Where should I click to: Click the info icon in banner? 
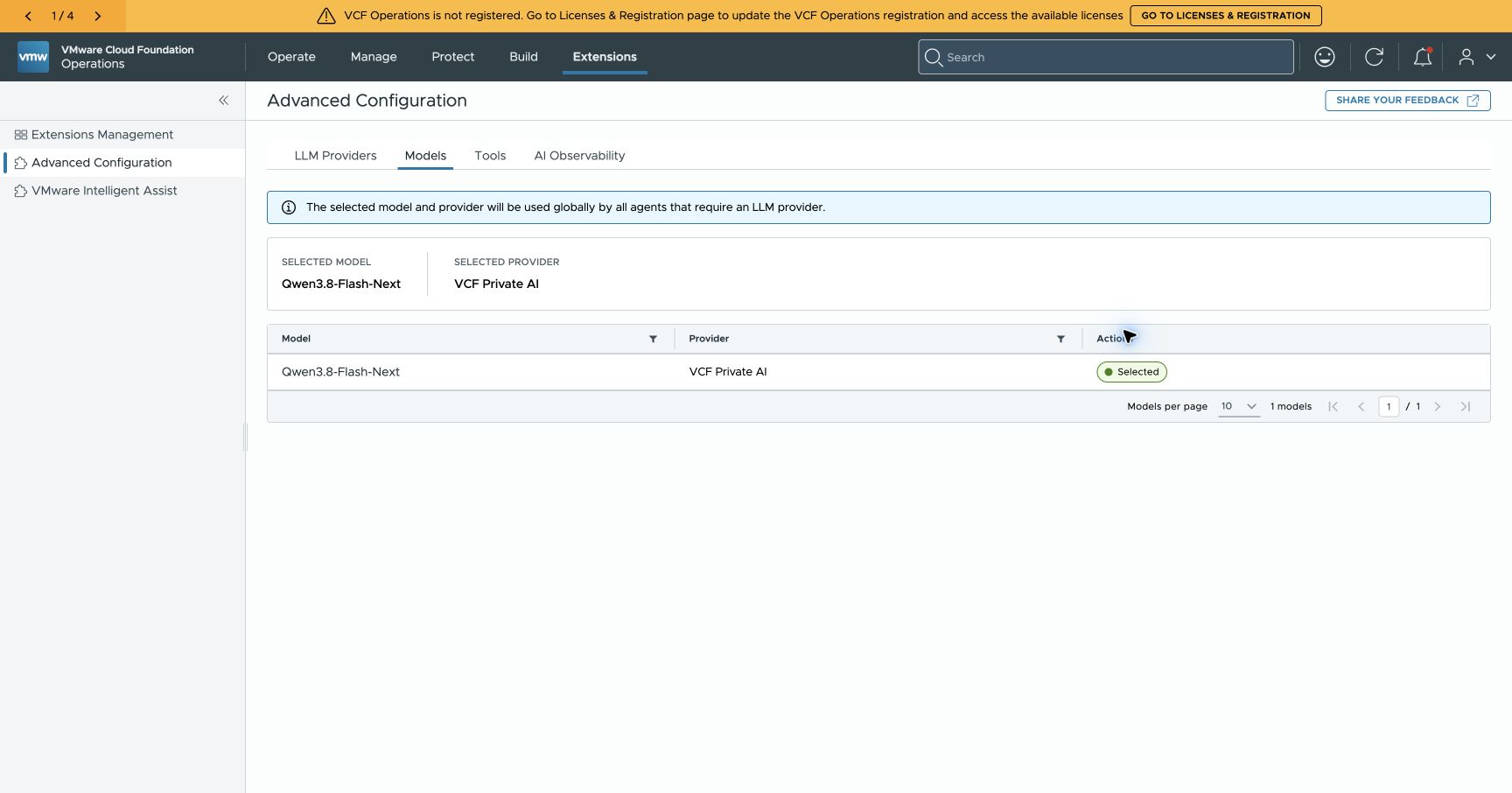point(289,207)
